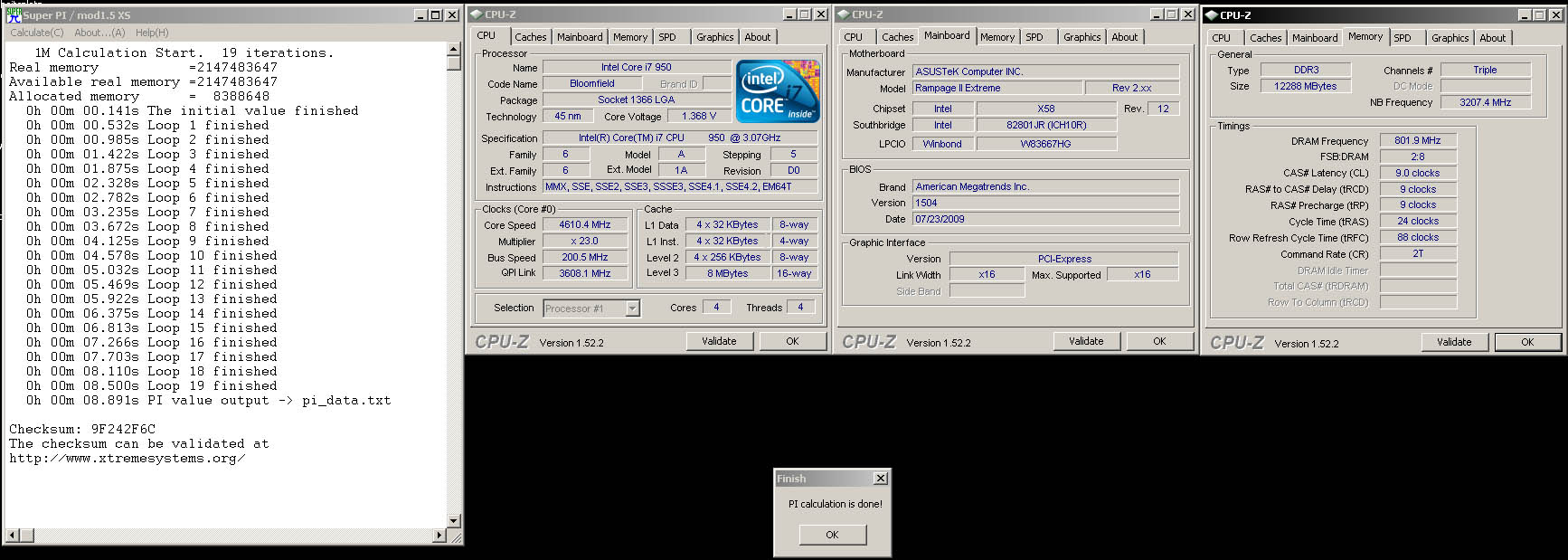Screen dimensions: 1568x560
Task: Expand the Processor #1 selection dropdown
Action: [x=632, y=308]
